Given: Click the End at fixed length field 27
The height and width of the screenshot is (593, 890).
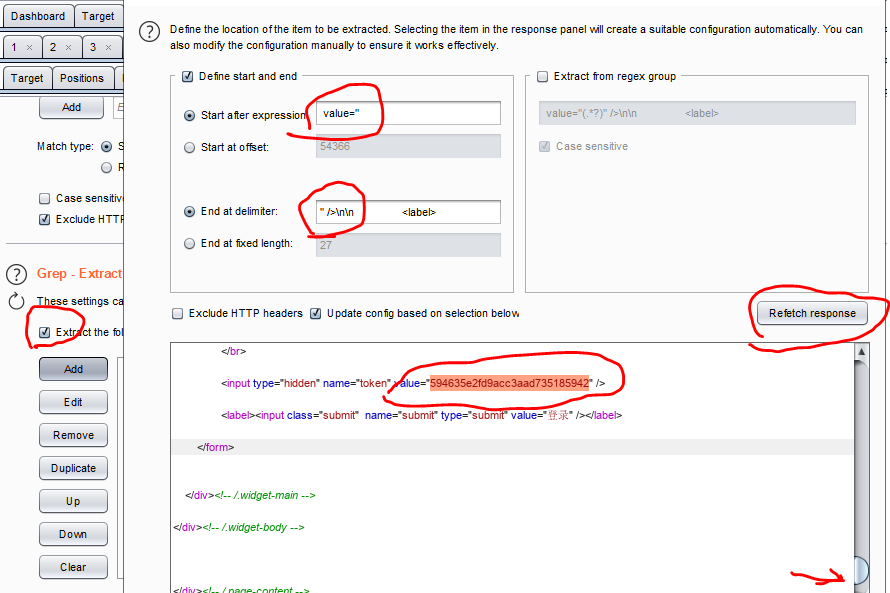Looking at the screenshot, I should pyautogui.click(x=408, y=245).
